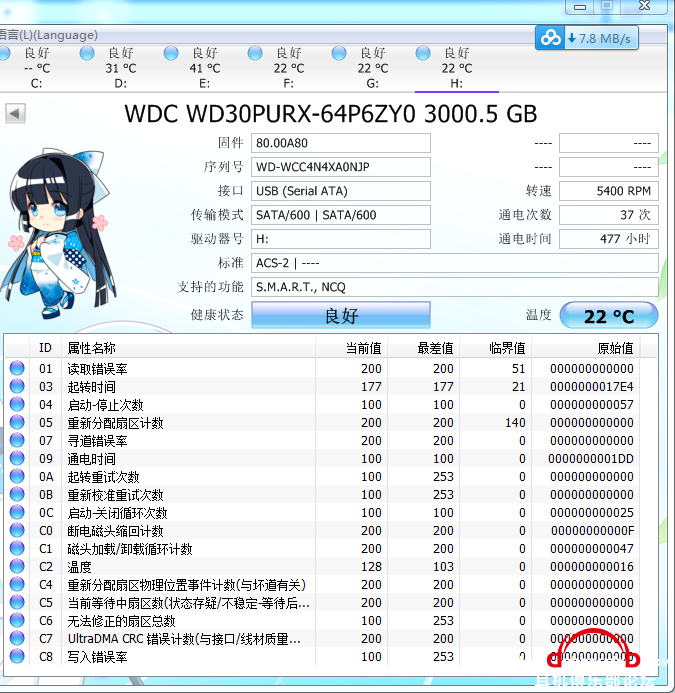Click the 当前值 column header
This screenshot has height=693, width=675.
click(x=351, y=348)
